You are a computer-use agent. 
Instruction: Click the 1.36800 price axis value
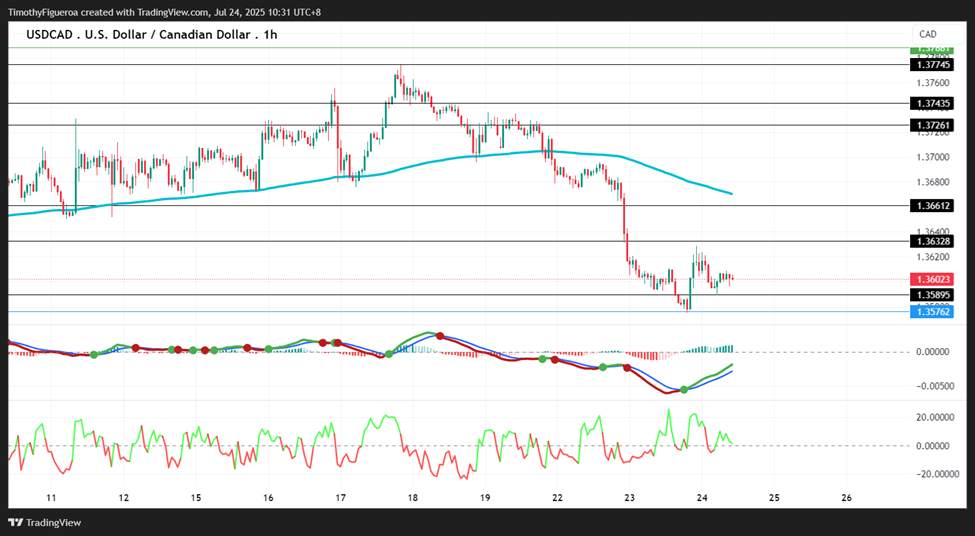(x=933, y=182)
